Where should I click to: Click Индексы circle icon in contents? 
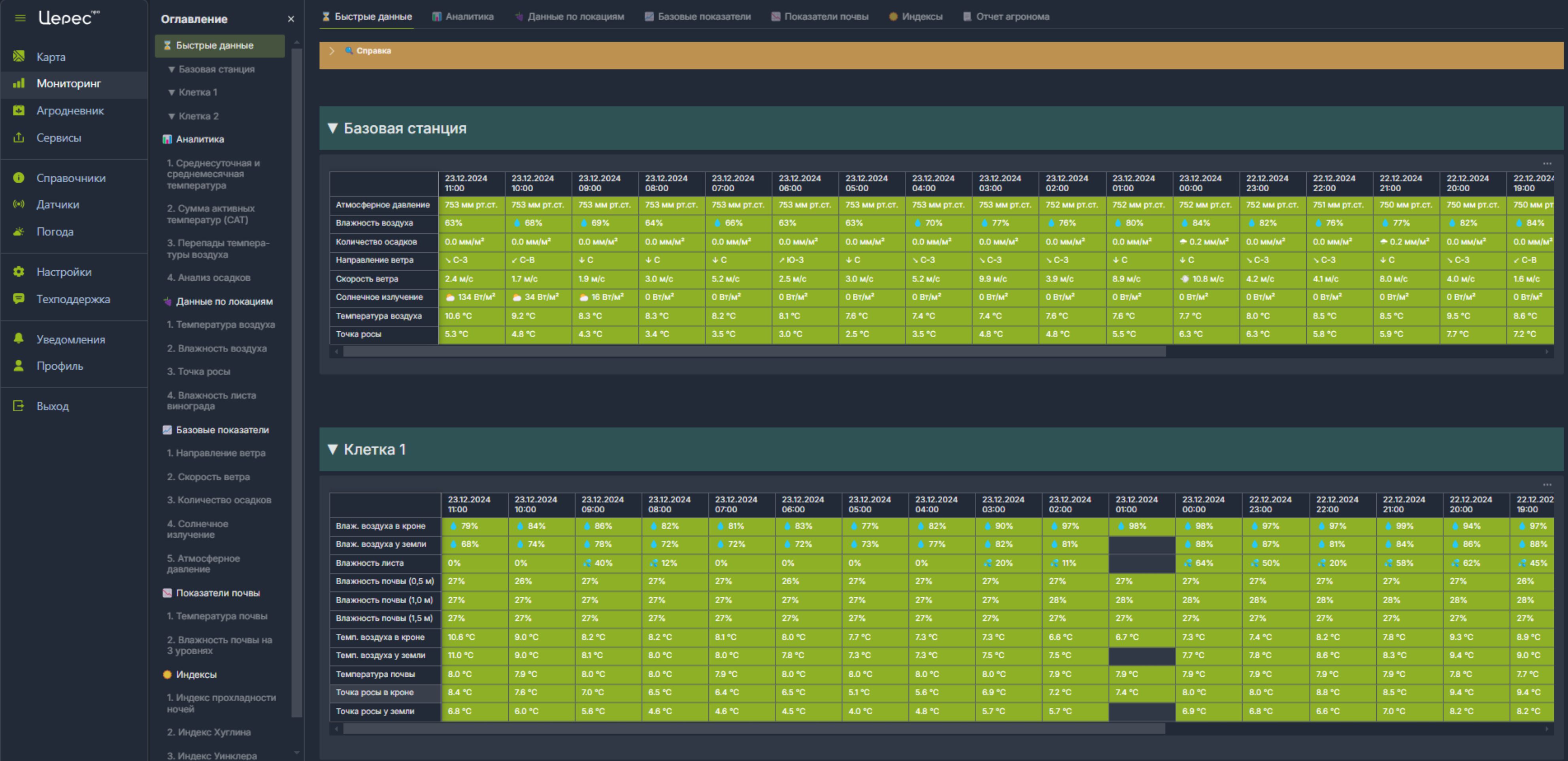click(167, 674)
